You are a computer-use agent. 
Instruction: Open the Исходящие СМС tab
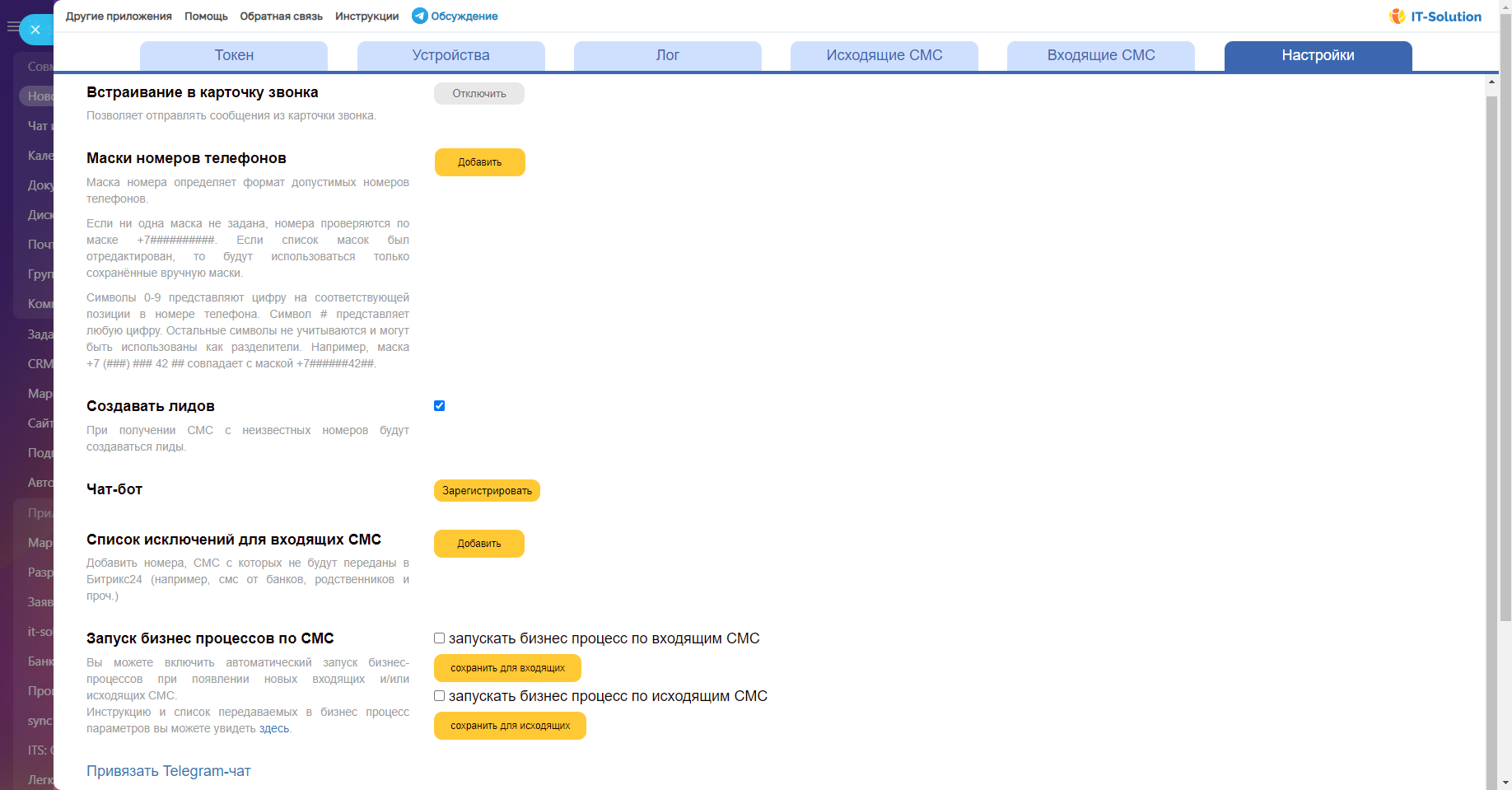884,55
